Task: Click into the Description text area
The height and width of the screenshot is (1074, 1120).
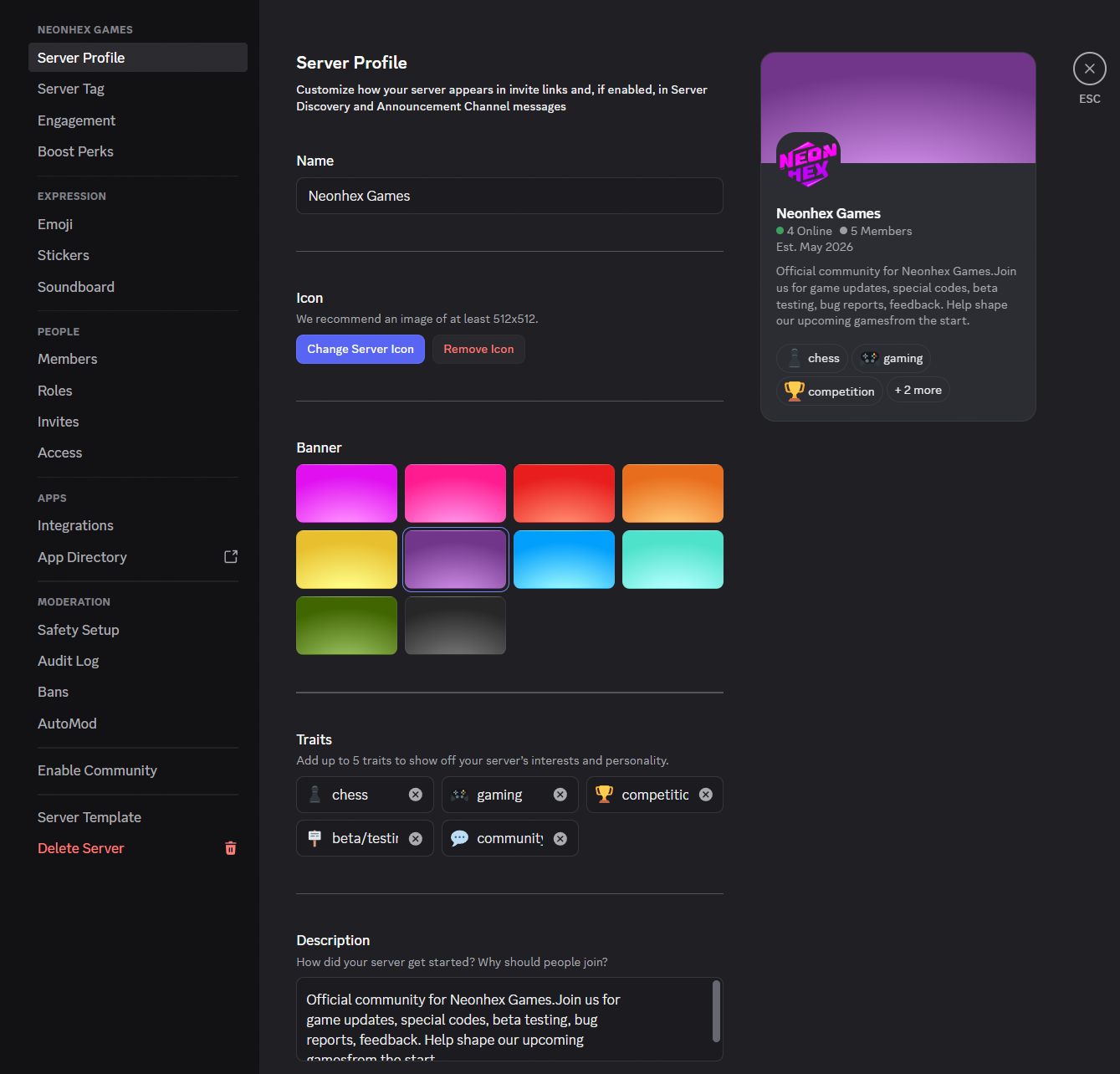Action: point(509,1020)
